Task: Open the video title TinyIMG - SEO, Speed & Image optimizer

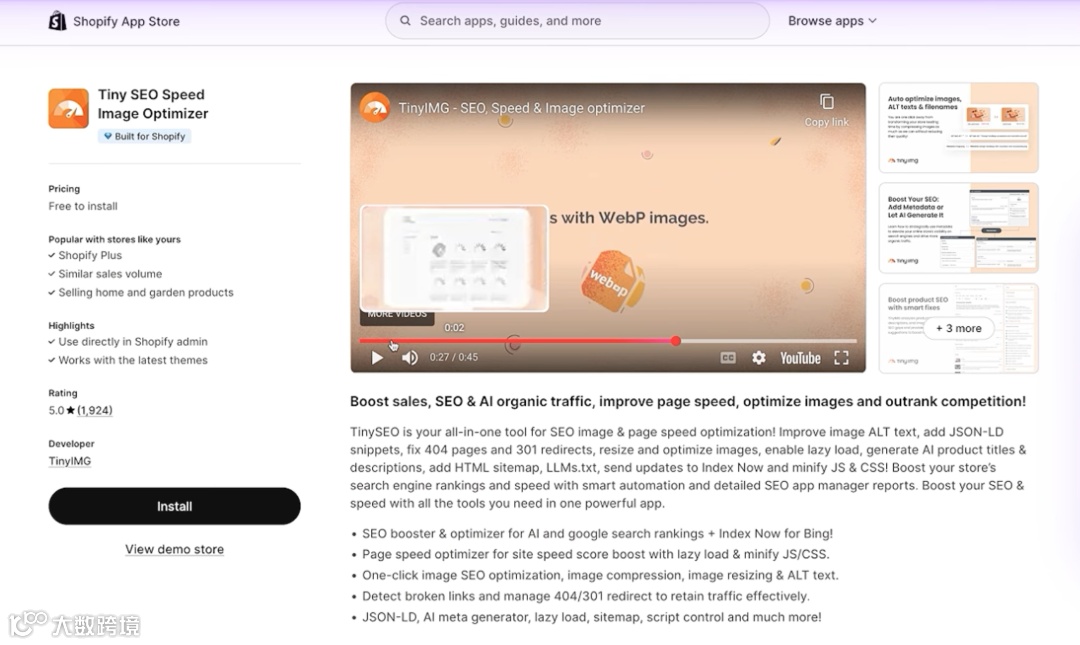Action: 521,108
